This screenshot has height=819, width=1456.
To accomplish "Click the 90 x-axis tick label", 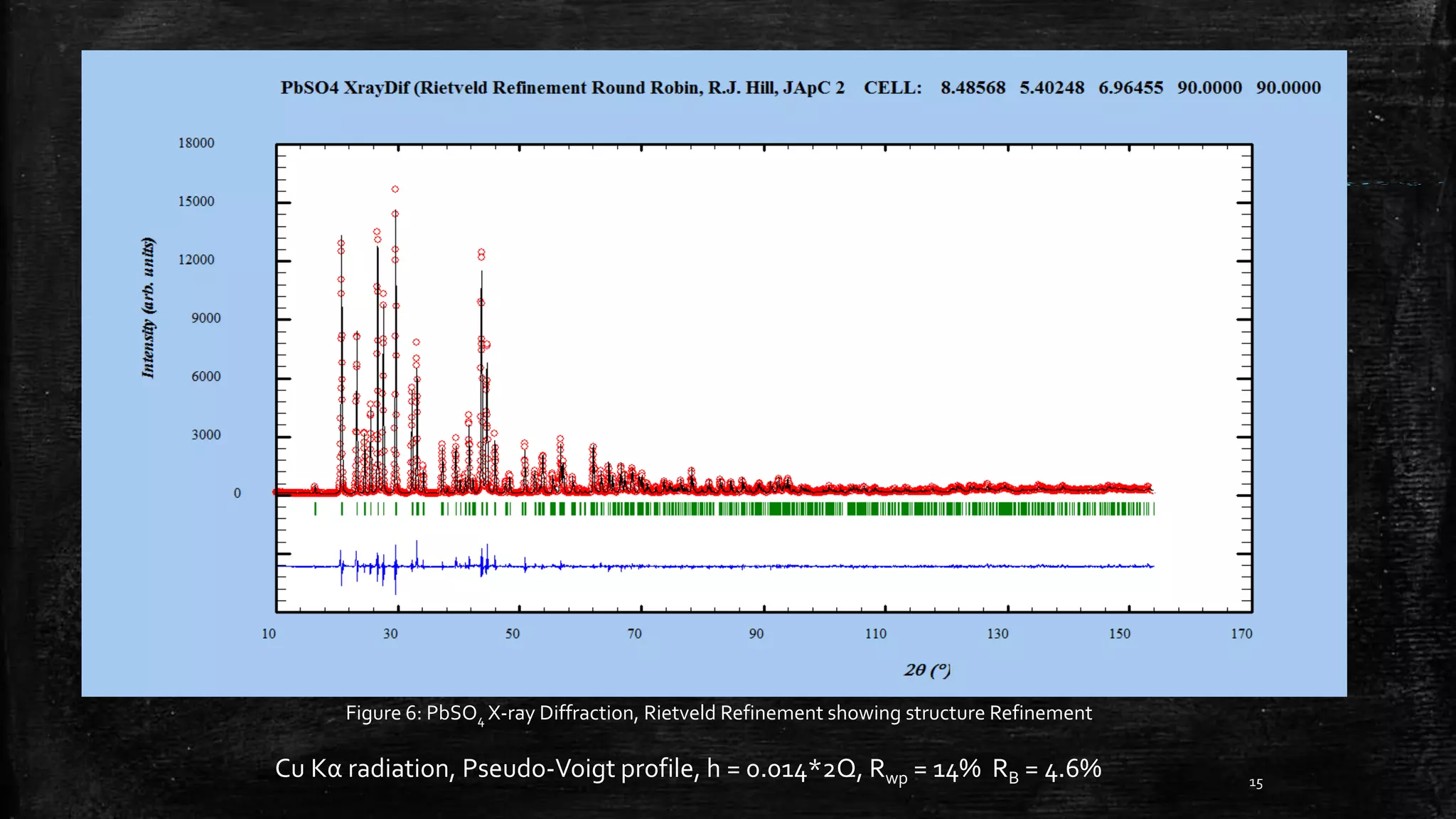I will tap(756, 633).
